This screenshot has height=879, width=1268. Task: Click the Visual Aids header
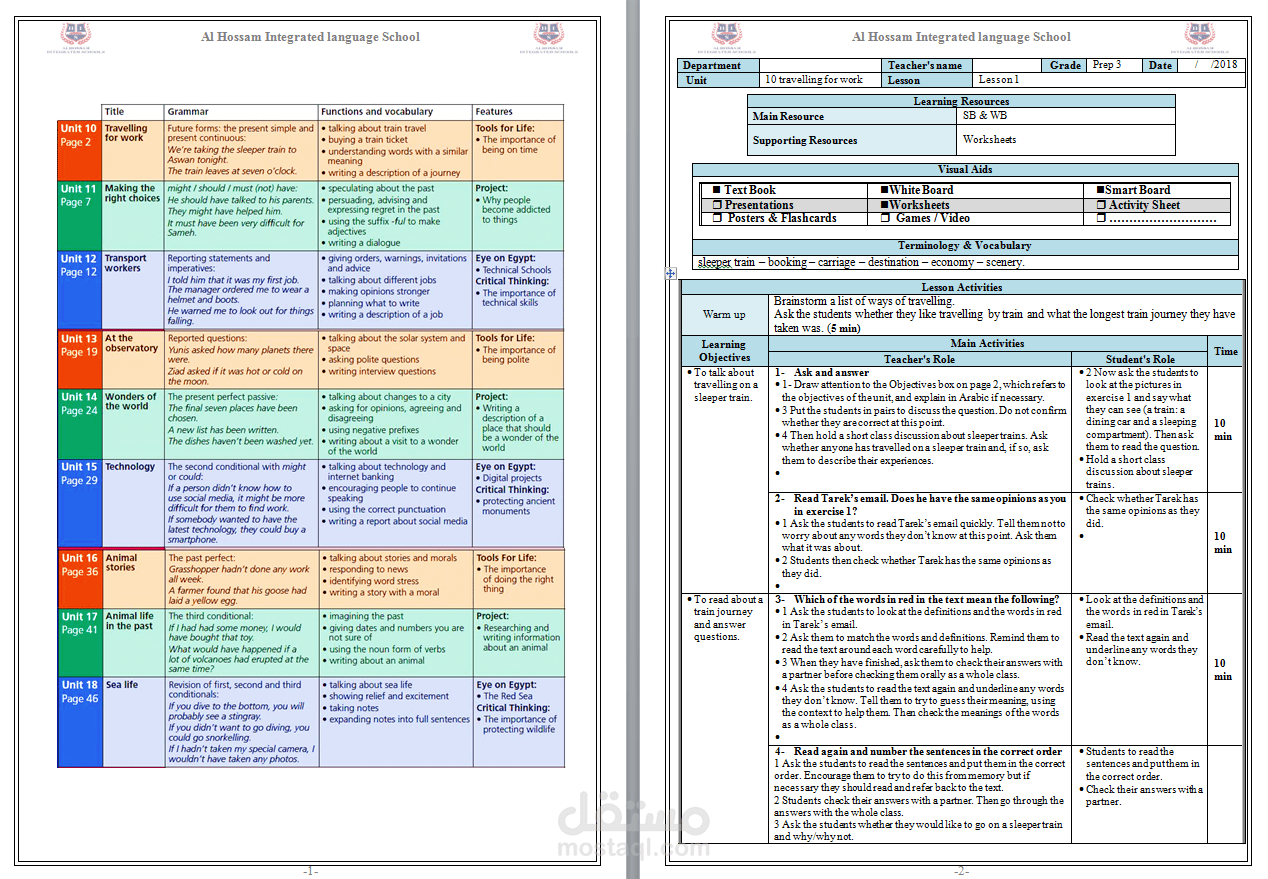(x=965, y=170)
